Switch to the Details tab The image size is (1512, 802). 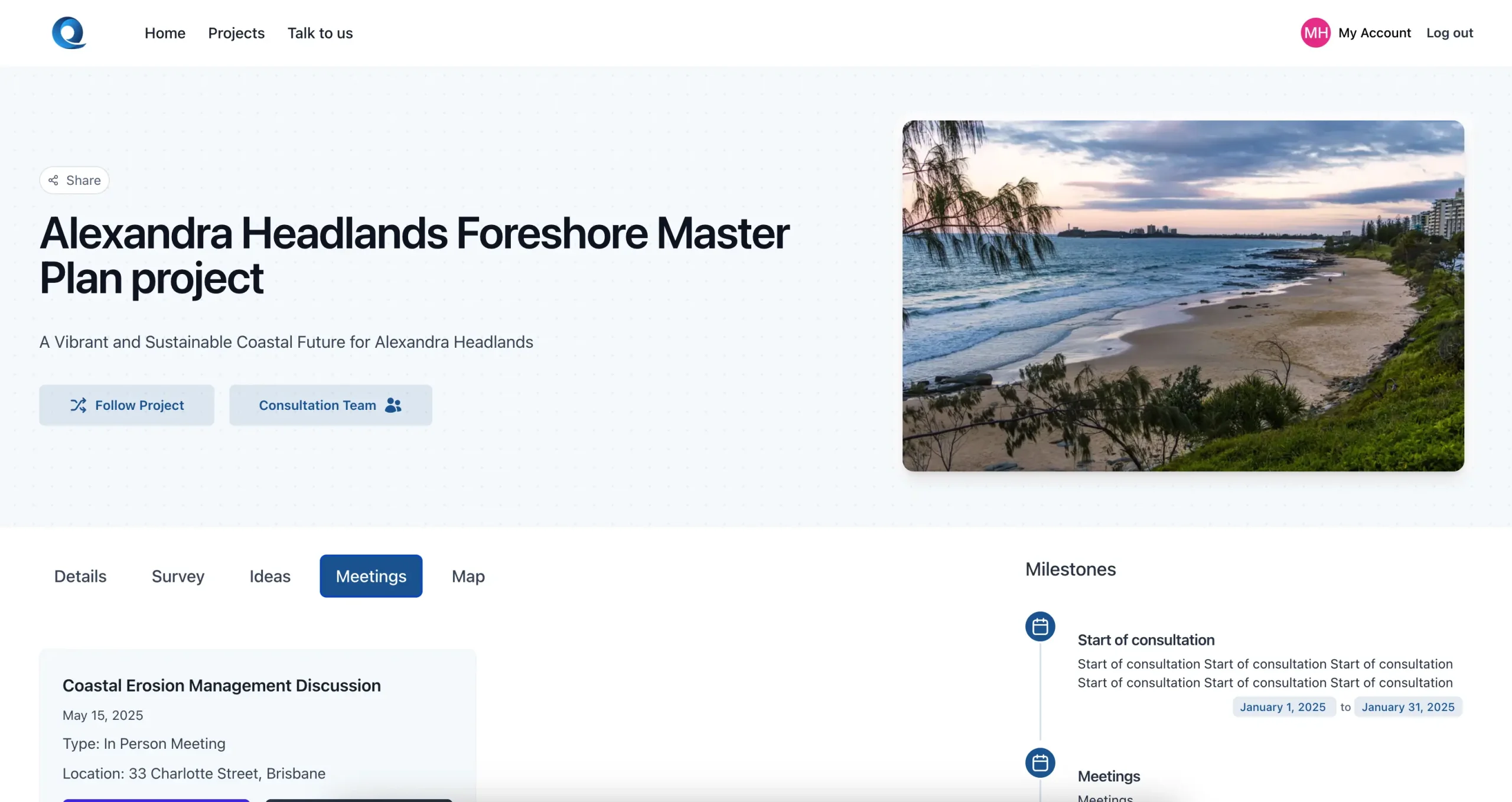(80, 576)
